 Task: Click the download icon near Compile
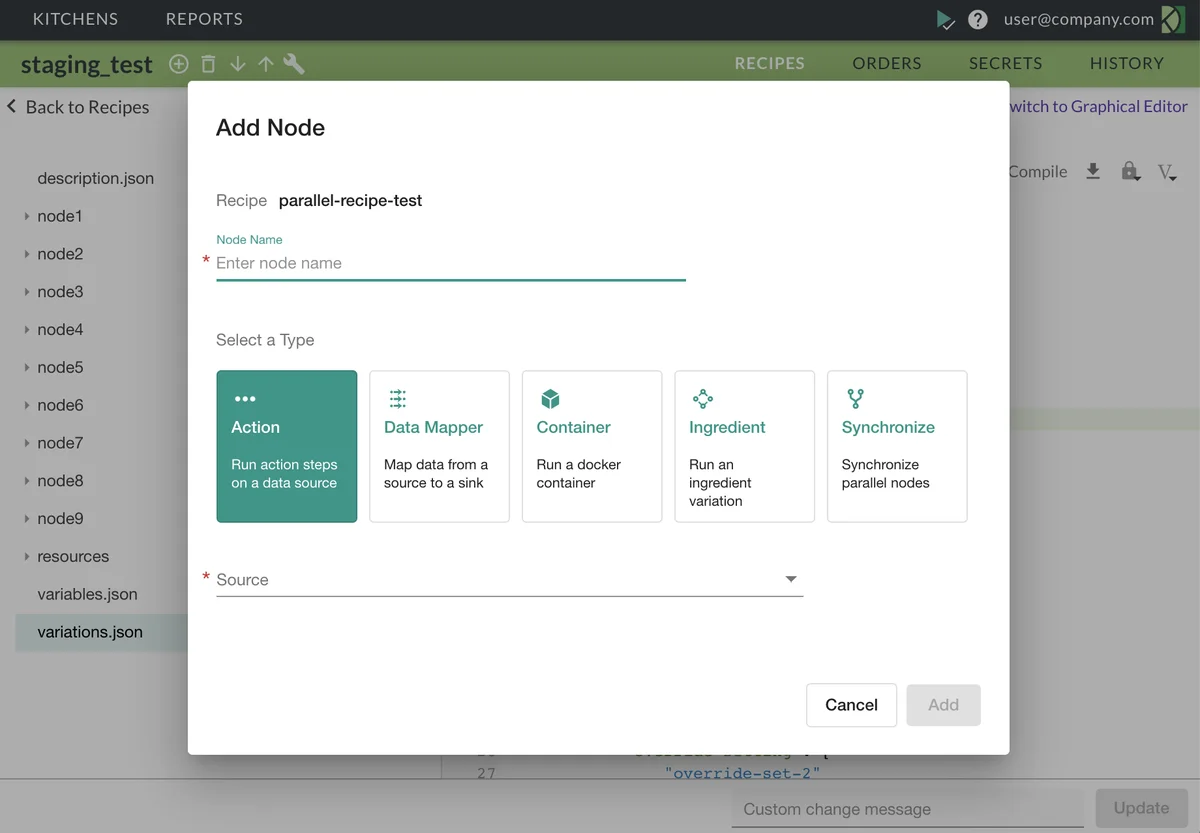pos(1093,171)
